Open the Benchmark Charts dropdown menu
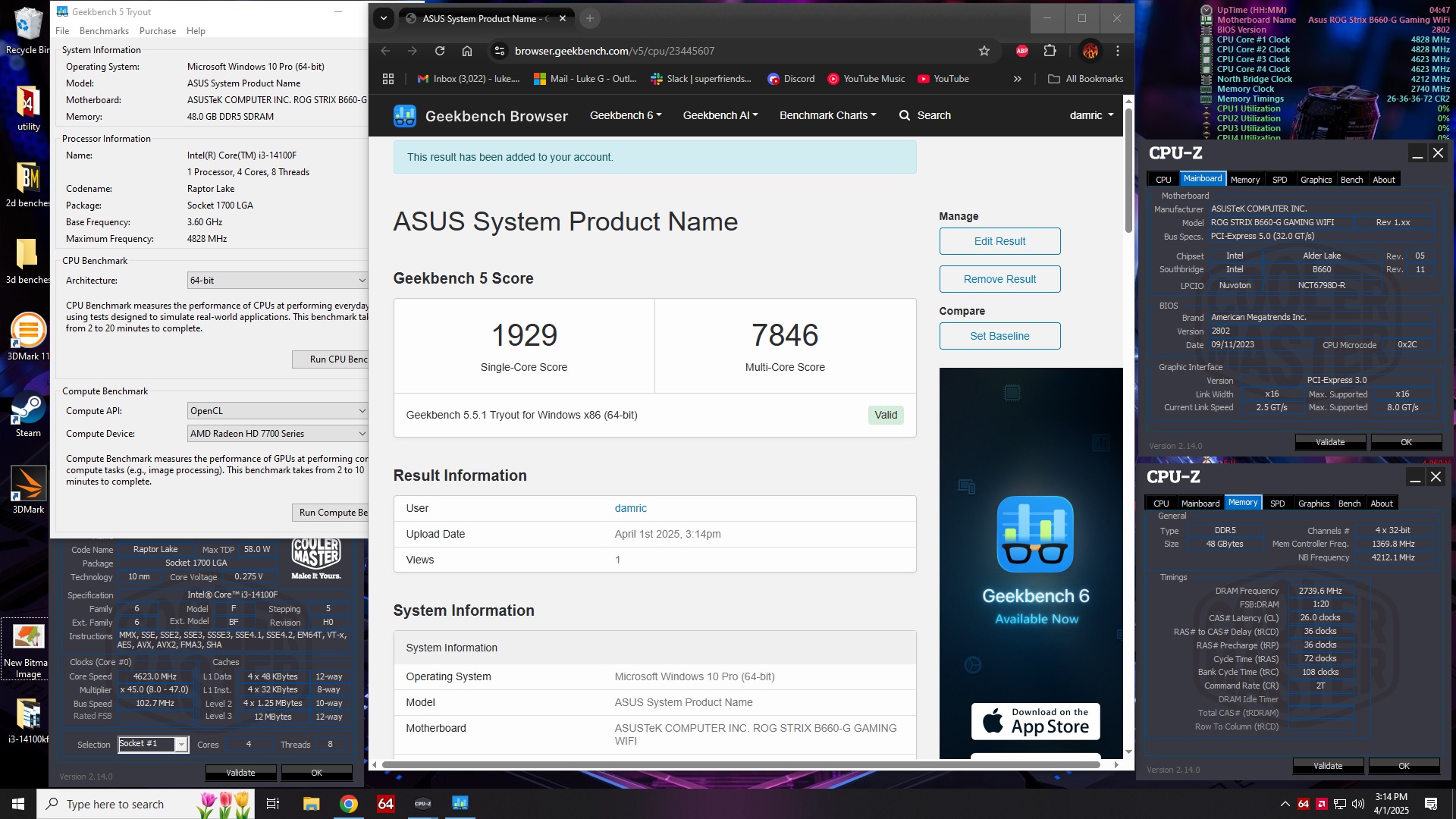Screen dimensions: 1456x819 coord(828,115)
